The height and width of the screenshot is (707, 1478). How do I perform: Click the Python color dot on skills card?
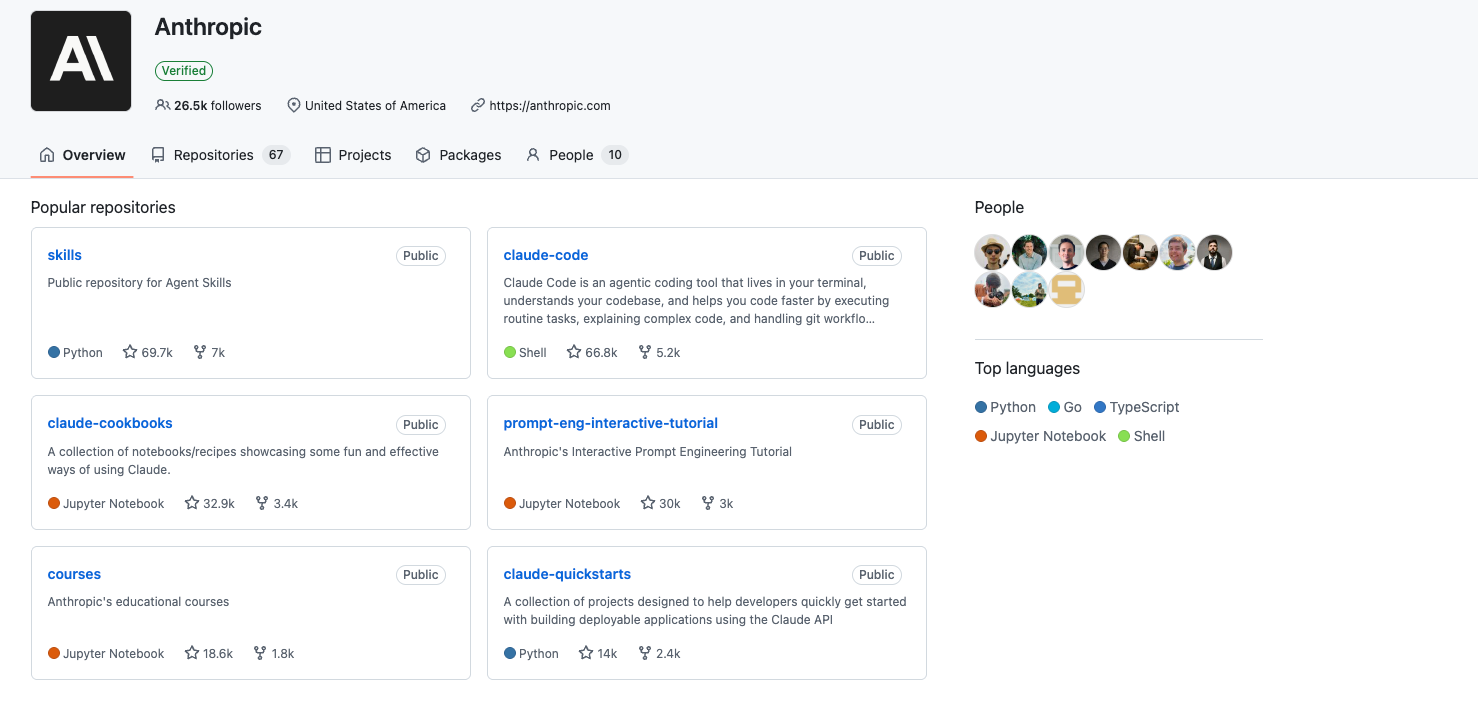click(54, 352)
